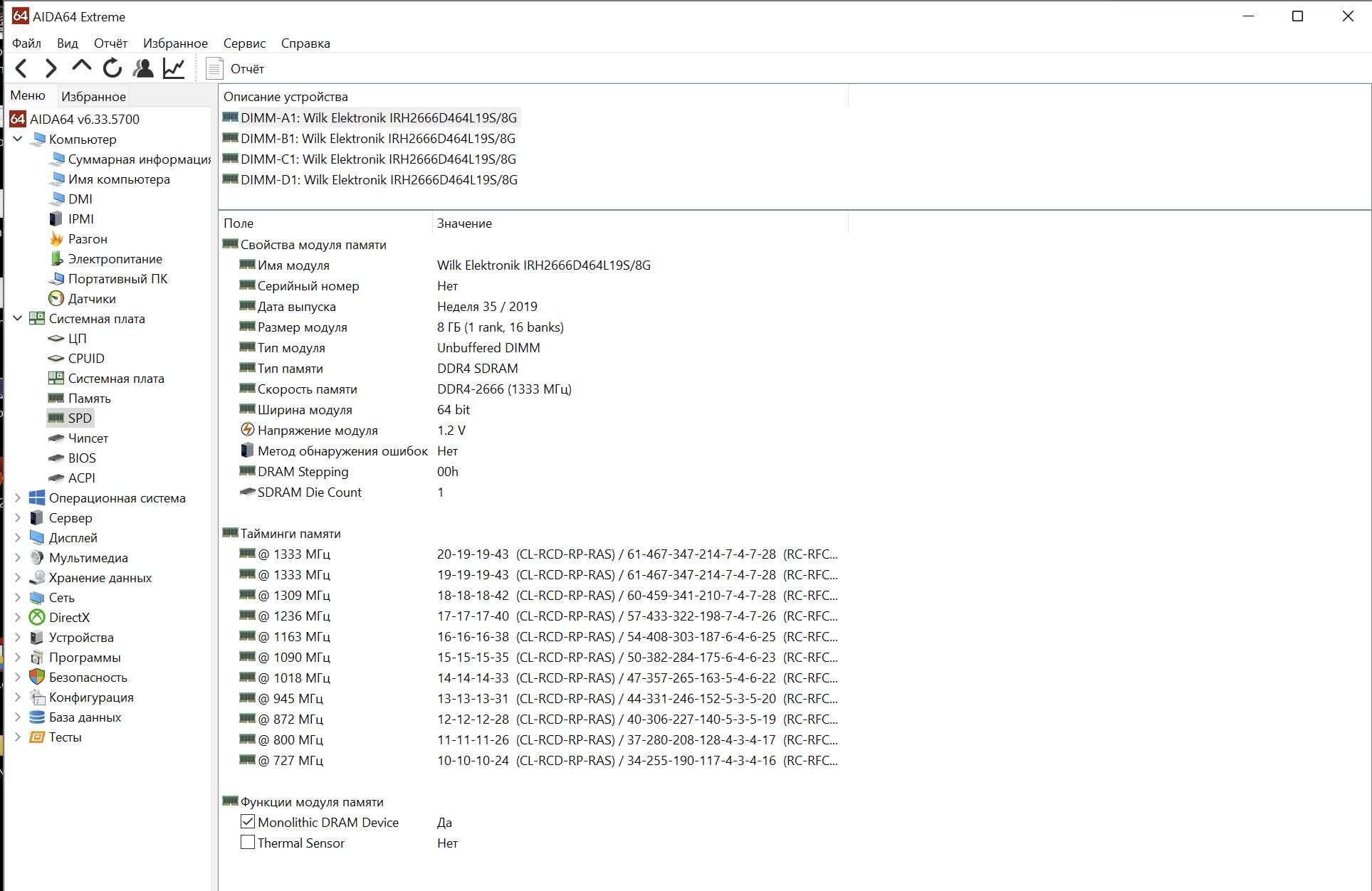This screenshot has height=891, width=1372.
Task: Expand the Хранение данных tree node
Action: (18, 577)
